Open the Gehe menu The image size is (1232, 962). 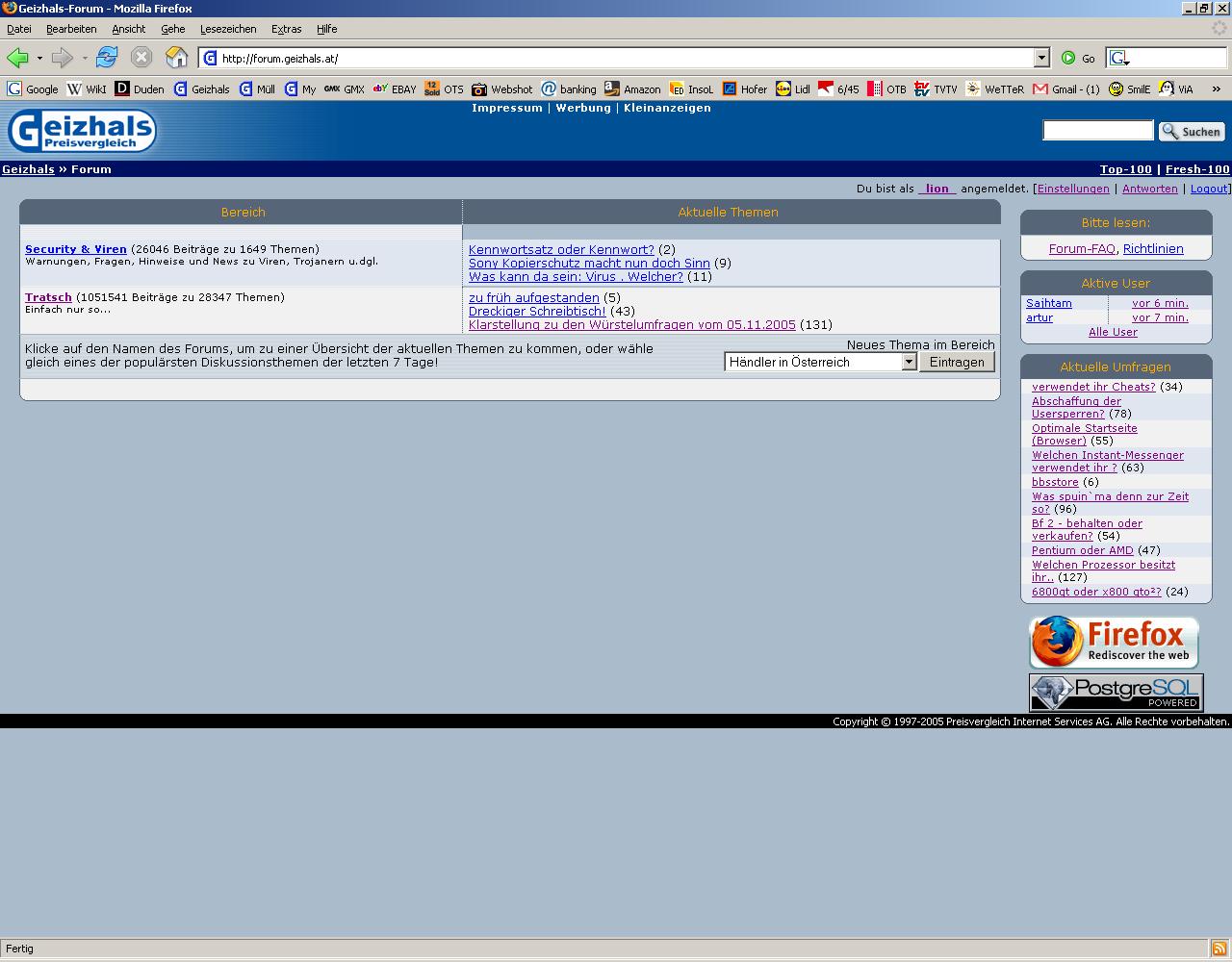tap(173, 29)
